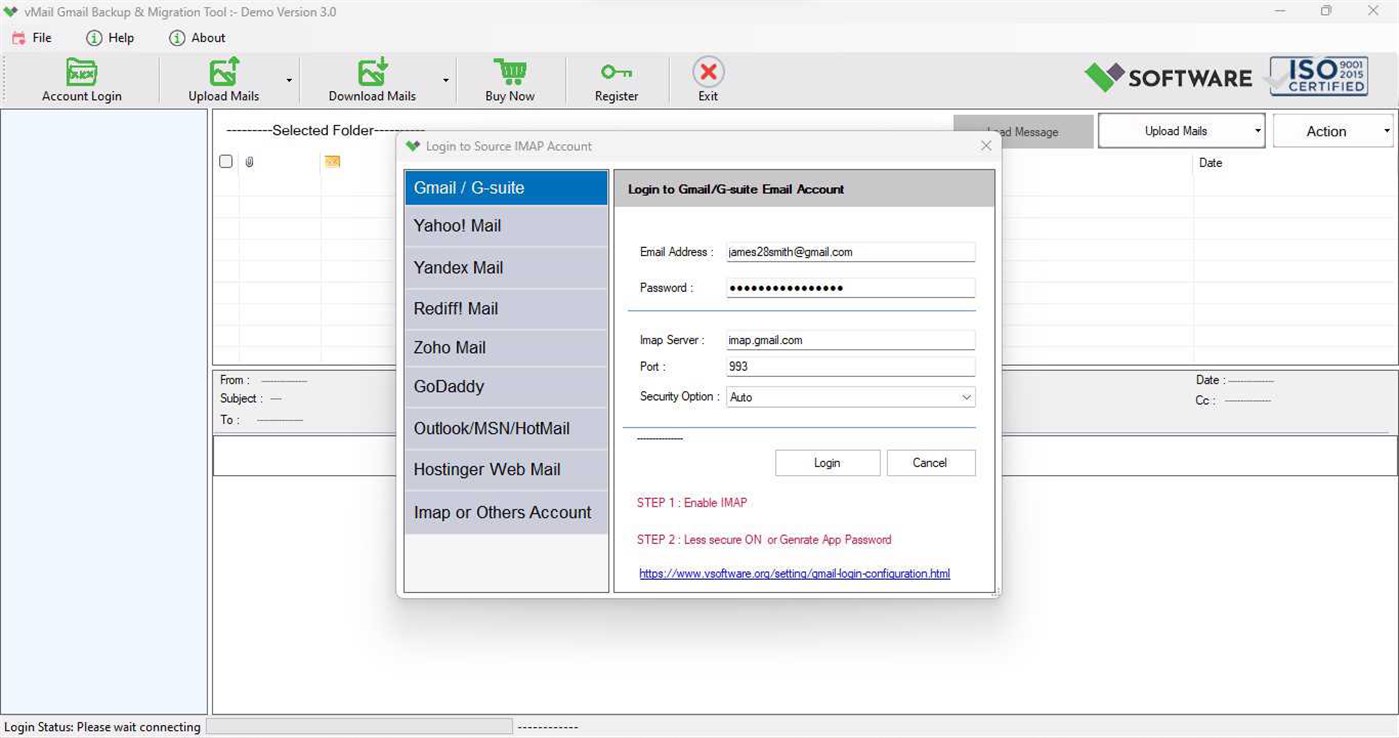Open the Buy Now cart icon
The height and width of the screenshot is (738, 1399).
(510, 73)
